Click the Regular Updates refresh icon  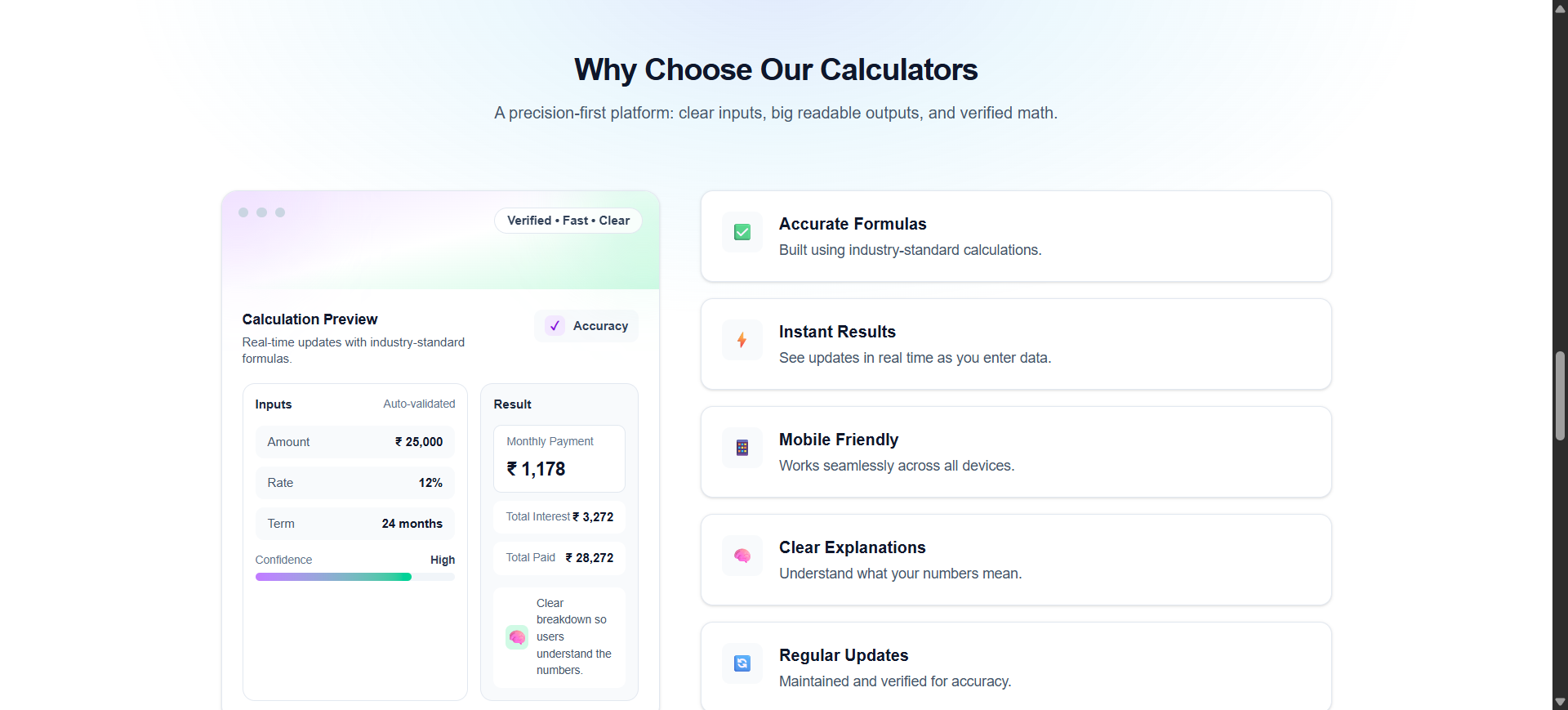(742, 663)
